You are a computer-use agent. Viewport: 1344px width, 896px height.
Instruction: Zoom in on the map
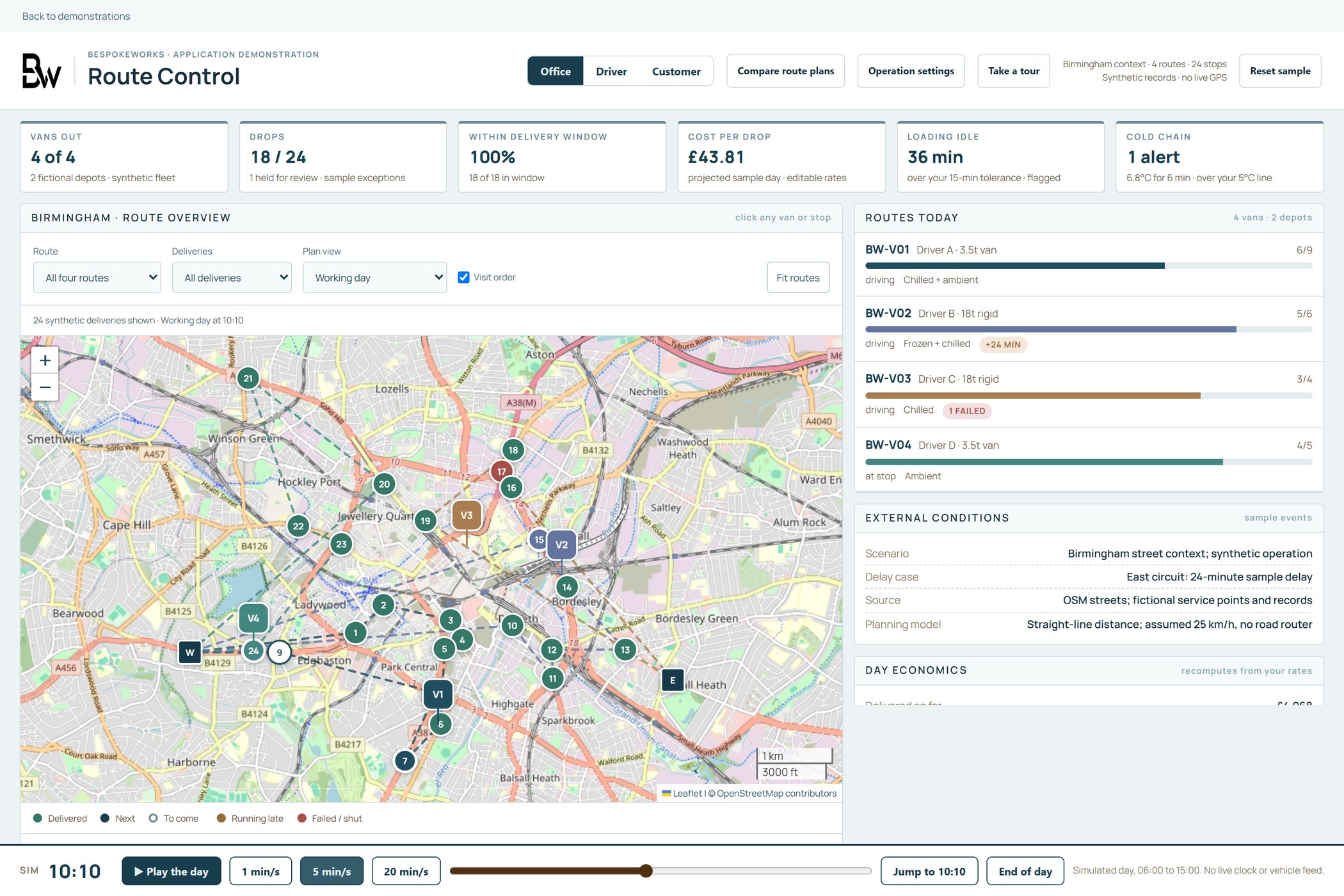(x=45, y=360)
